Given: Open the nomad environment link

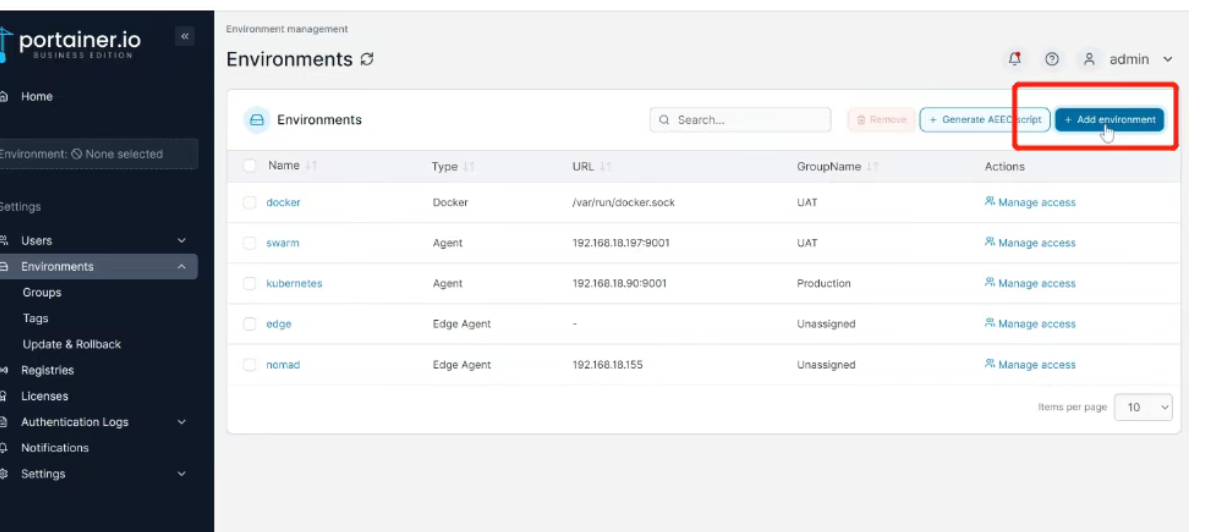Looking at the screenshot, I should pyautogui.click(x=283, y=365).
